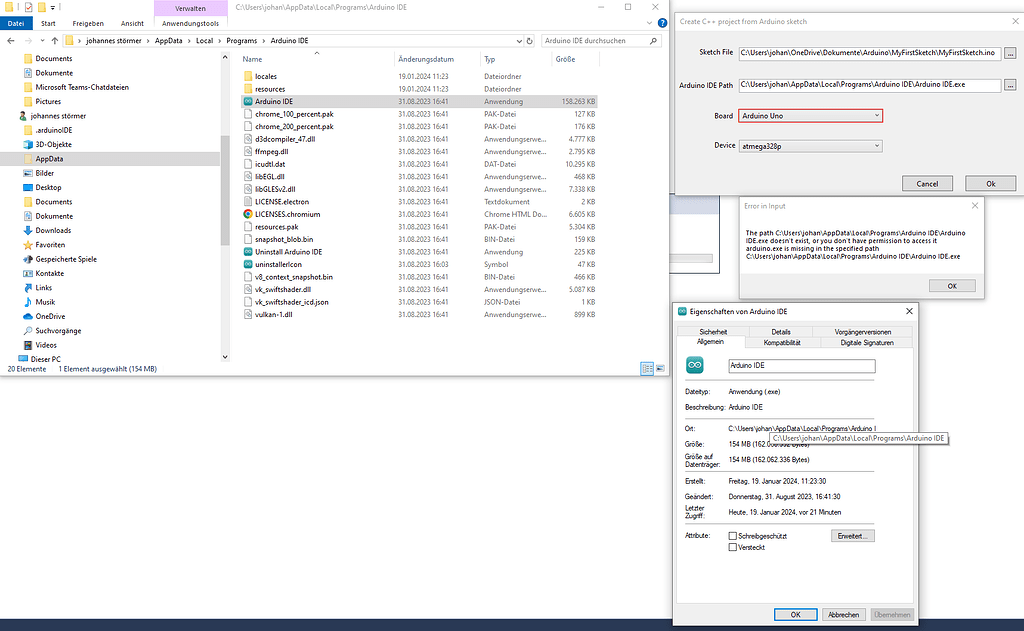Click the Programs breadcrumb in address bar

coord(242,40)
